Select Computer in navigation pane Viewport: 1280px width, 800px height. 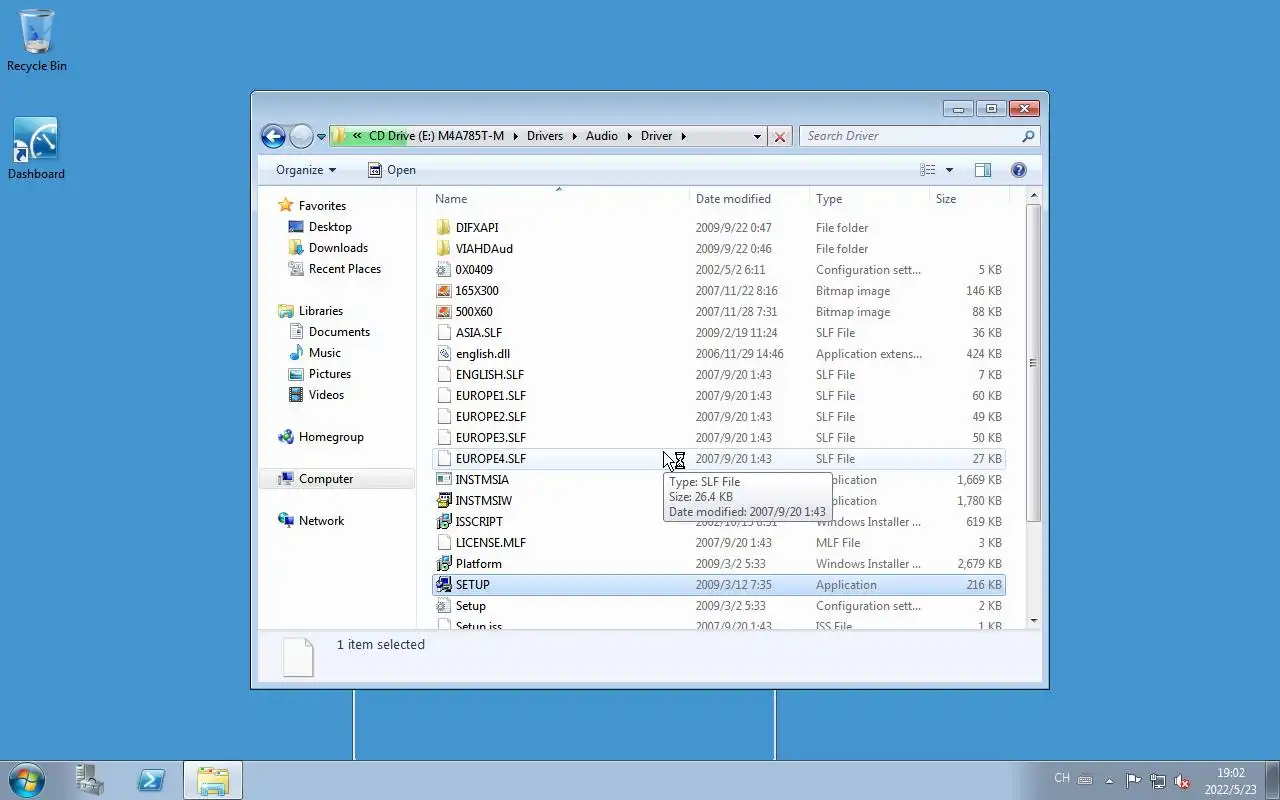click(x=326, y=479)
